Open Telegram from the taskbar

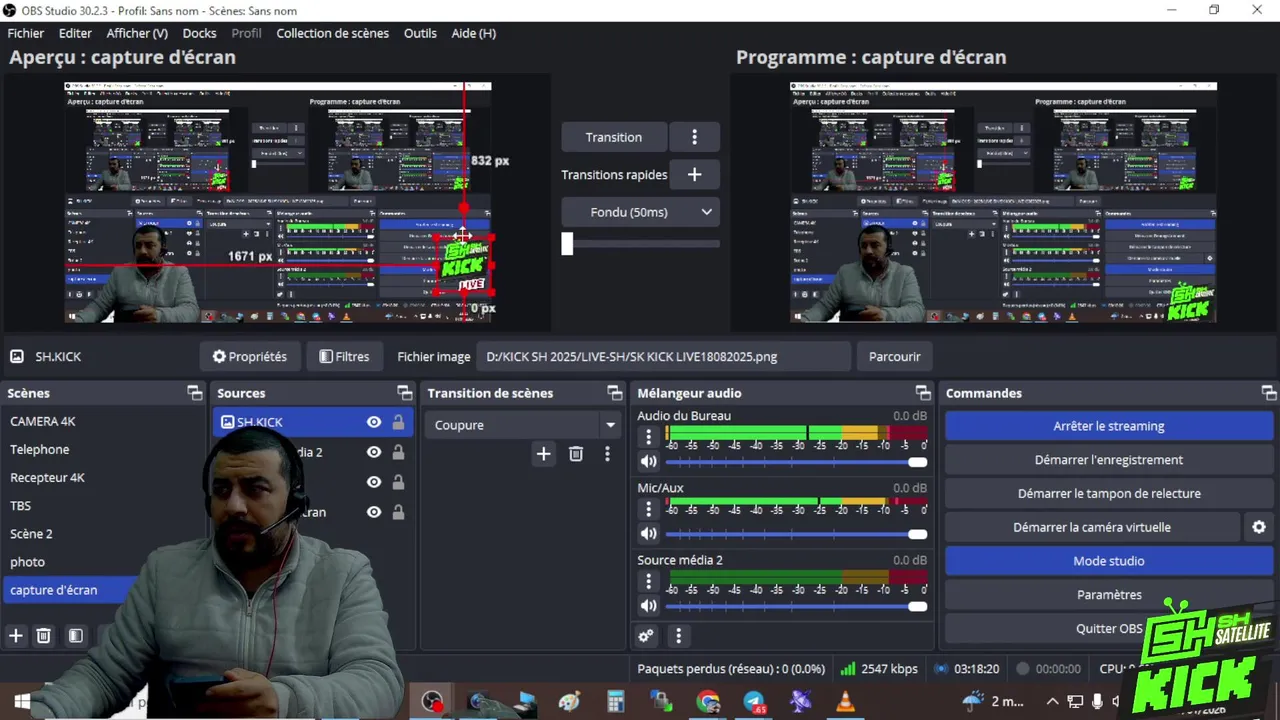pos(754,702)
